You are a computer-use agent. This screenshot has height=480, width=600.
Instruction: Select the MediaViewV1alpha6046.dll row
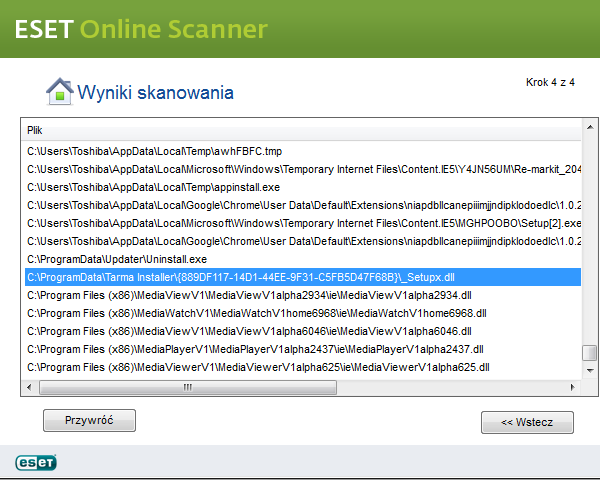point(303,331)
